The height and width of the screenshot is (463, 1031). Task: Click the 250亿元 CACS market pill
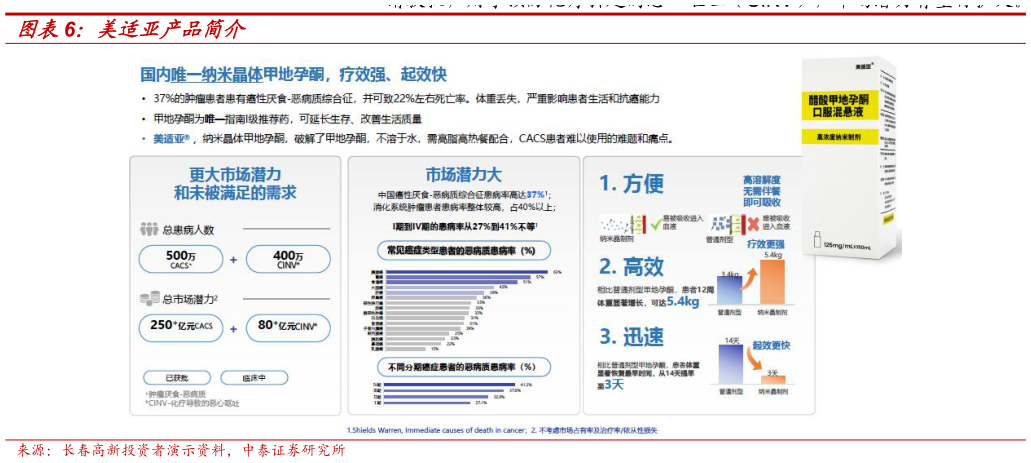click(x=180, y=327)
